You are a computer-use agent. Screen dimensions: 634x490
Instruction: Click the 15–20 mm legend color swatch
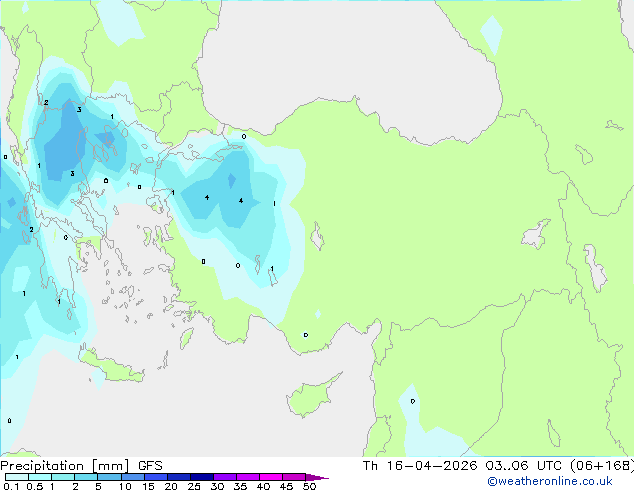coord(155,477)
